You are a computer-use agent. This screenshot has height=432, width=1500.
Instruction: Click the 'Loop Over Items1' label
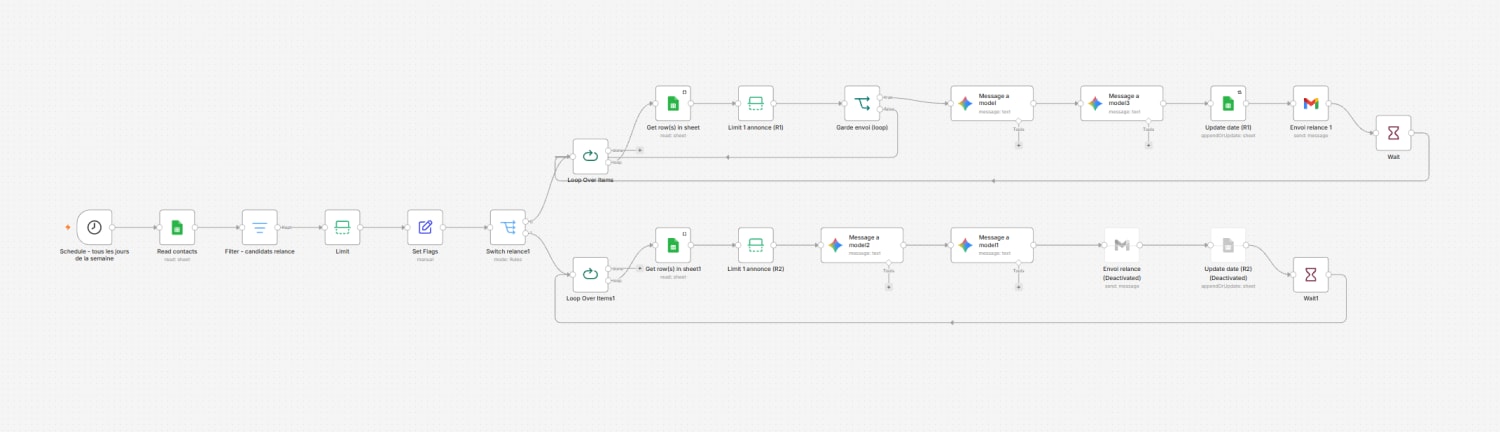click(590, 298)
